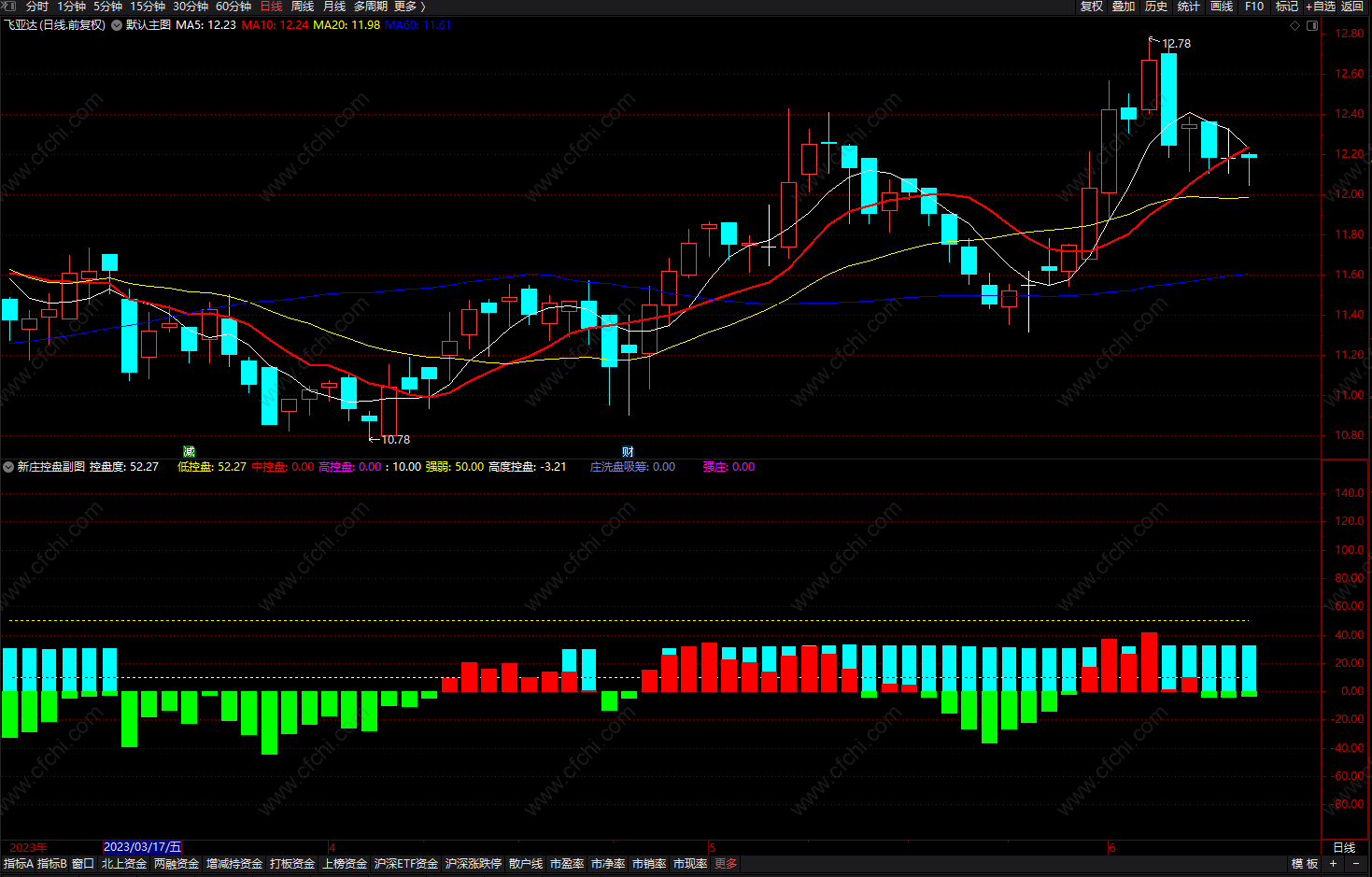This screenshot has height=877, width=1372.
Task: Click the 高度控盘: -3.21 readout
Action: [x=528, y=467]
